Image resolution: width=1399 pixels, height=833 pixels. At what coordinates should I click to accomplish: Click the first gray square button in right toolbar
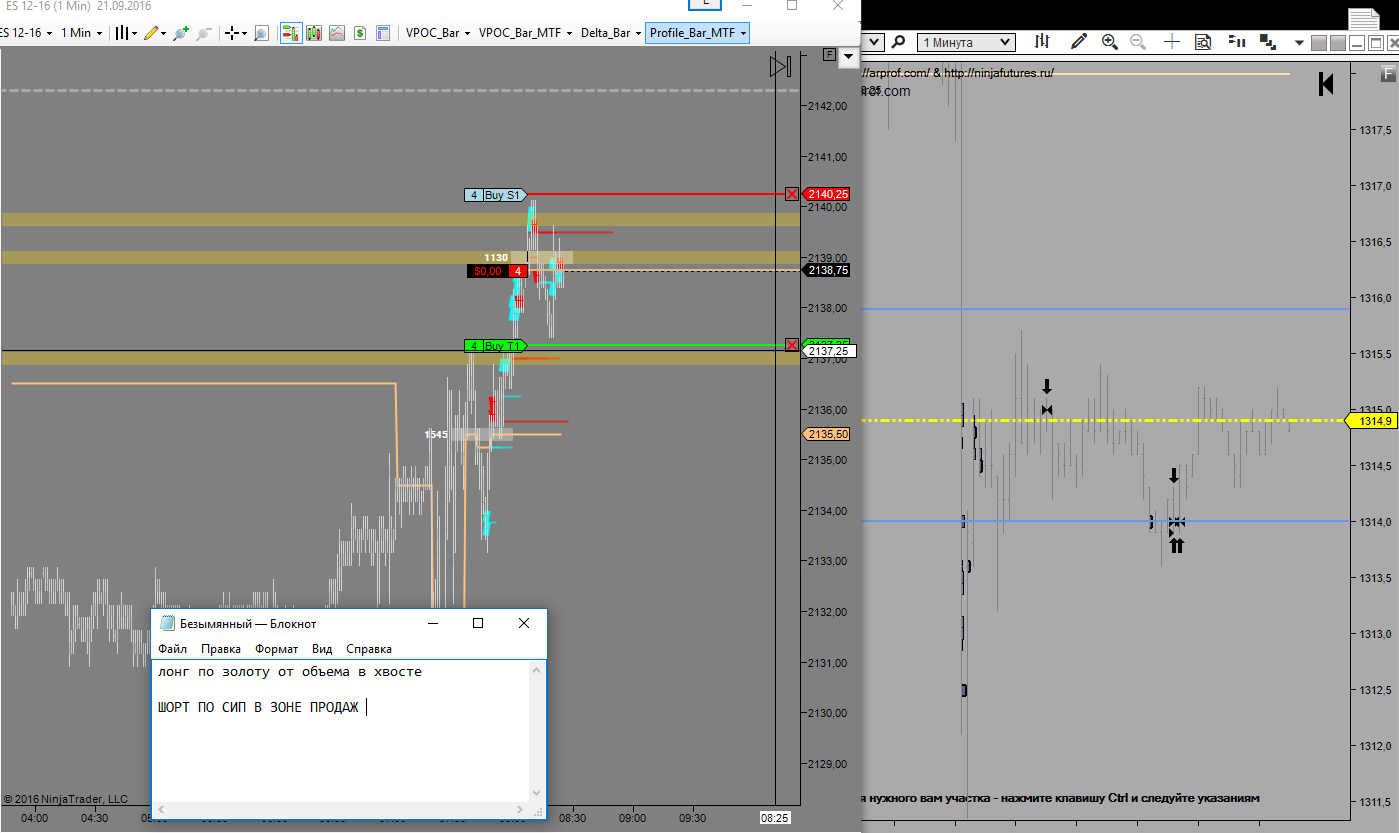point(1318,43)
